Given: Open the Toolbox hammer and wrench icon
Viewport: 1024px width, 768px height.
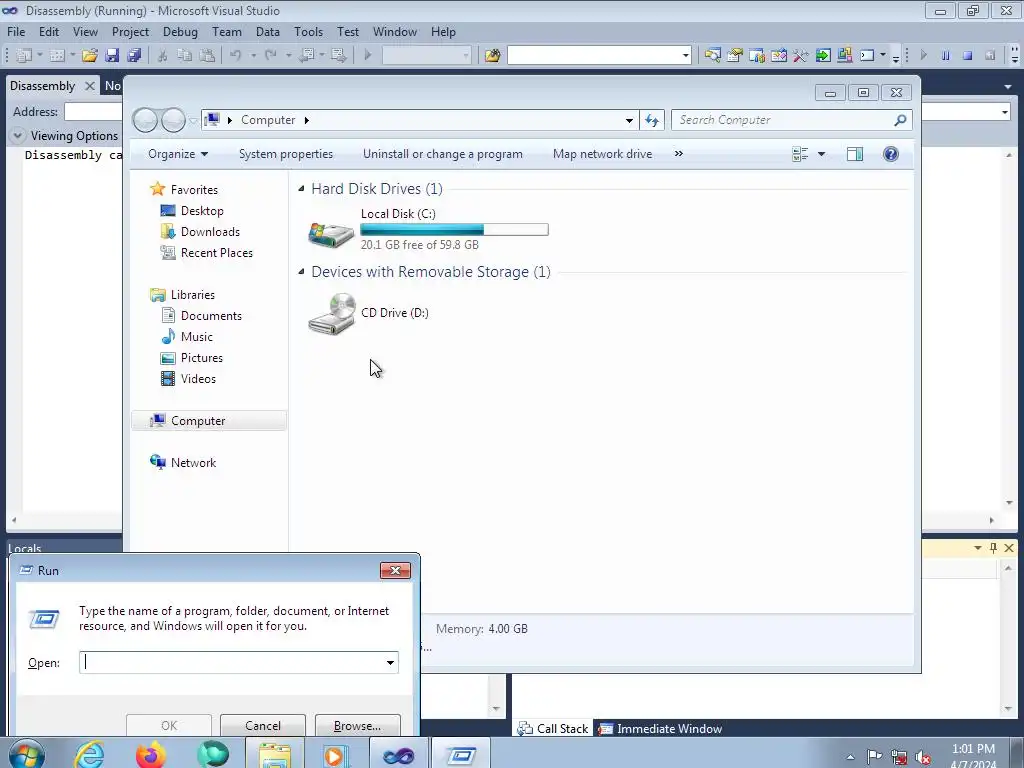Looking at the screenshot, I should pos(801,56).
